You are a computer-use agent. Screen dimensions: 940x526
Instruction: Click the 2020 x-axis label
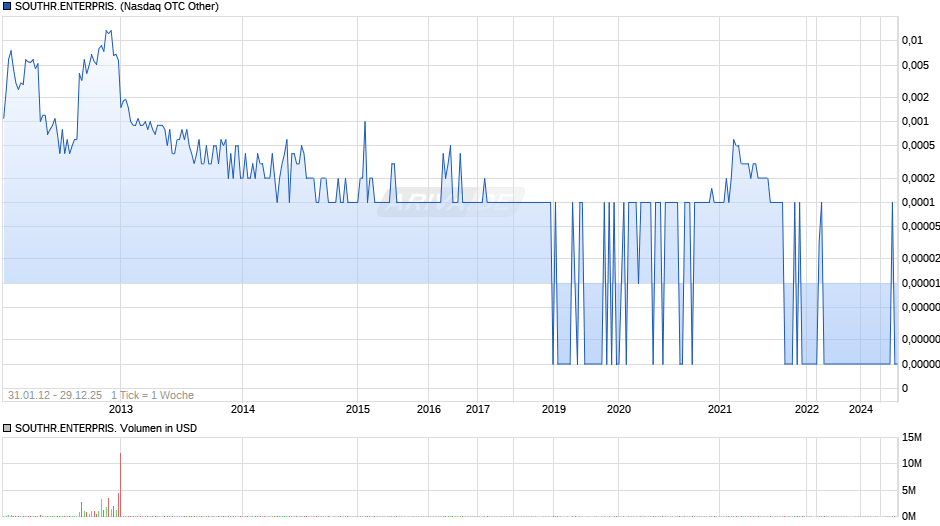click(619, 409)
